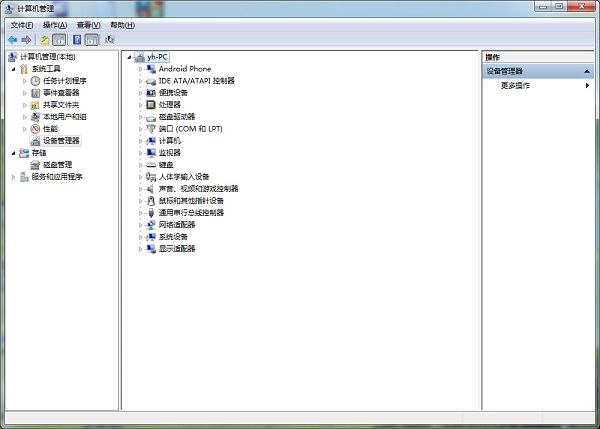
Task: Click the blue help toolbar icon
Action: 76,39
